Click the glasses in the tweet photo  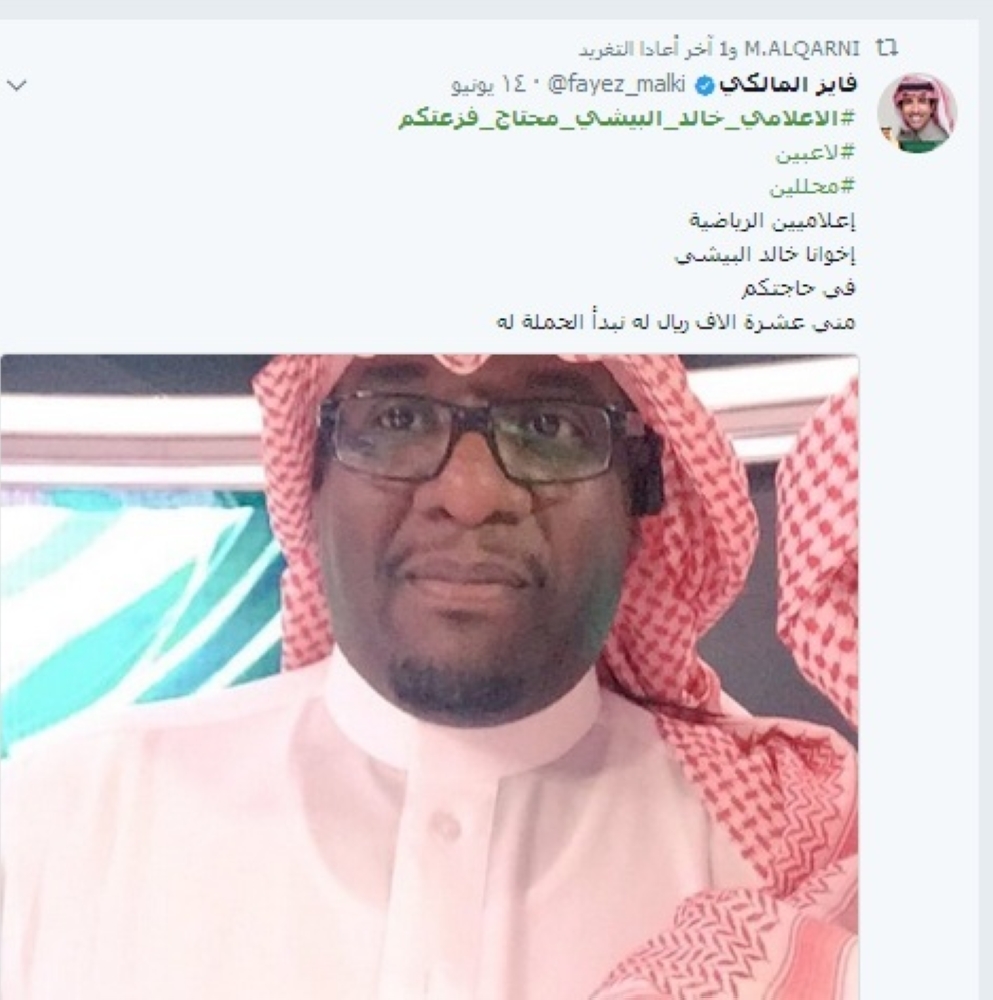tap(472, 437)
